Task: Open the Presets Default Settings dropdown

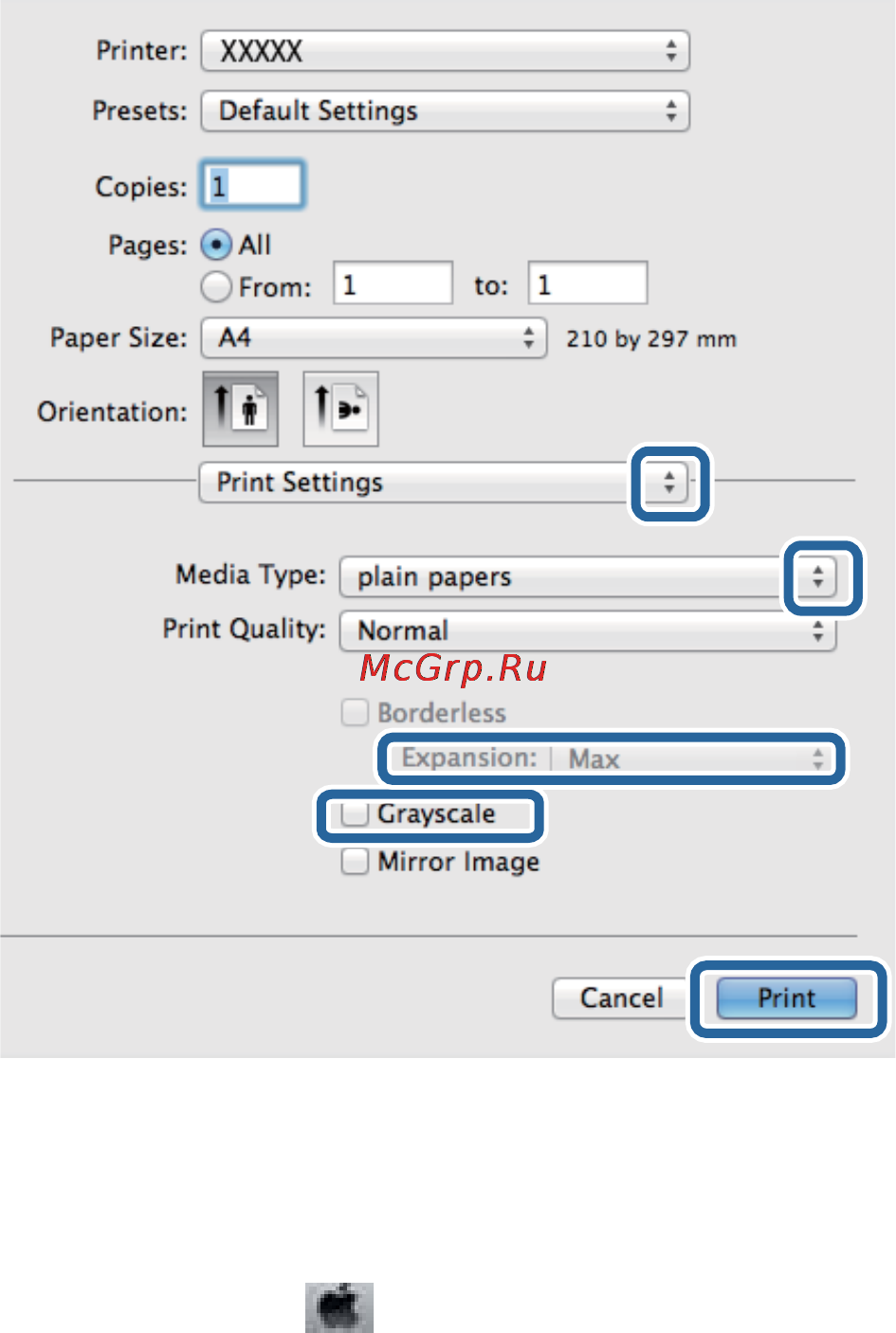Action: [444, 111]
